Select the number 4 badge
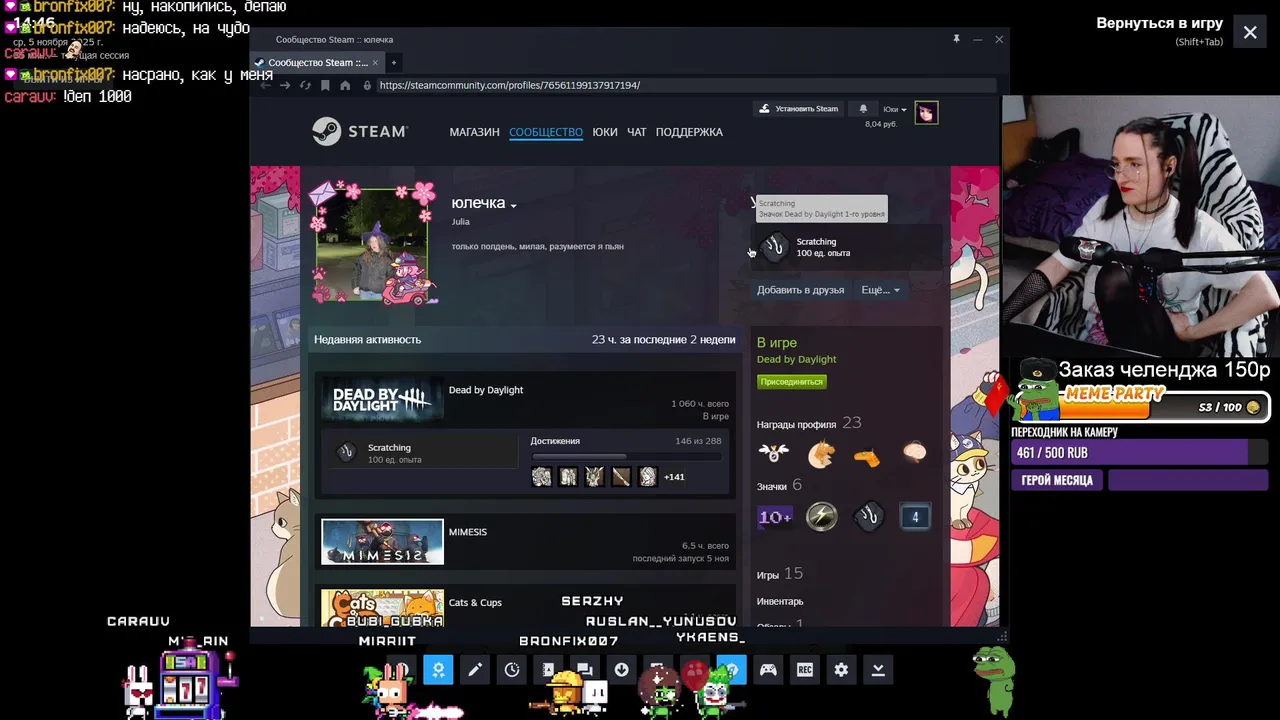The height and width of the screenshot is (720, 1280). (x=915, y=517)
